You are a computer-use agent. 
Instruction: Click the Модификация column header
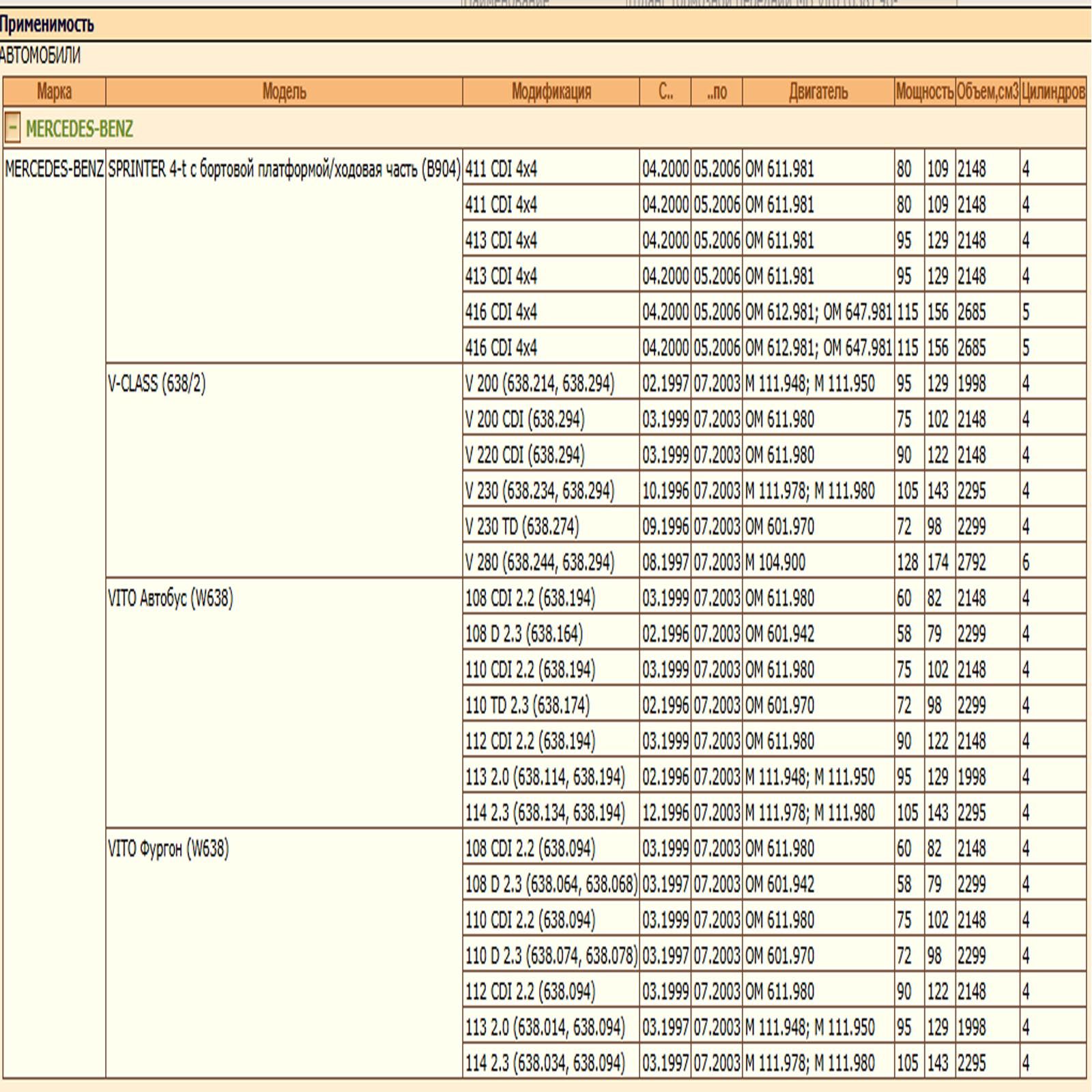(x=551, y=91)
